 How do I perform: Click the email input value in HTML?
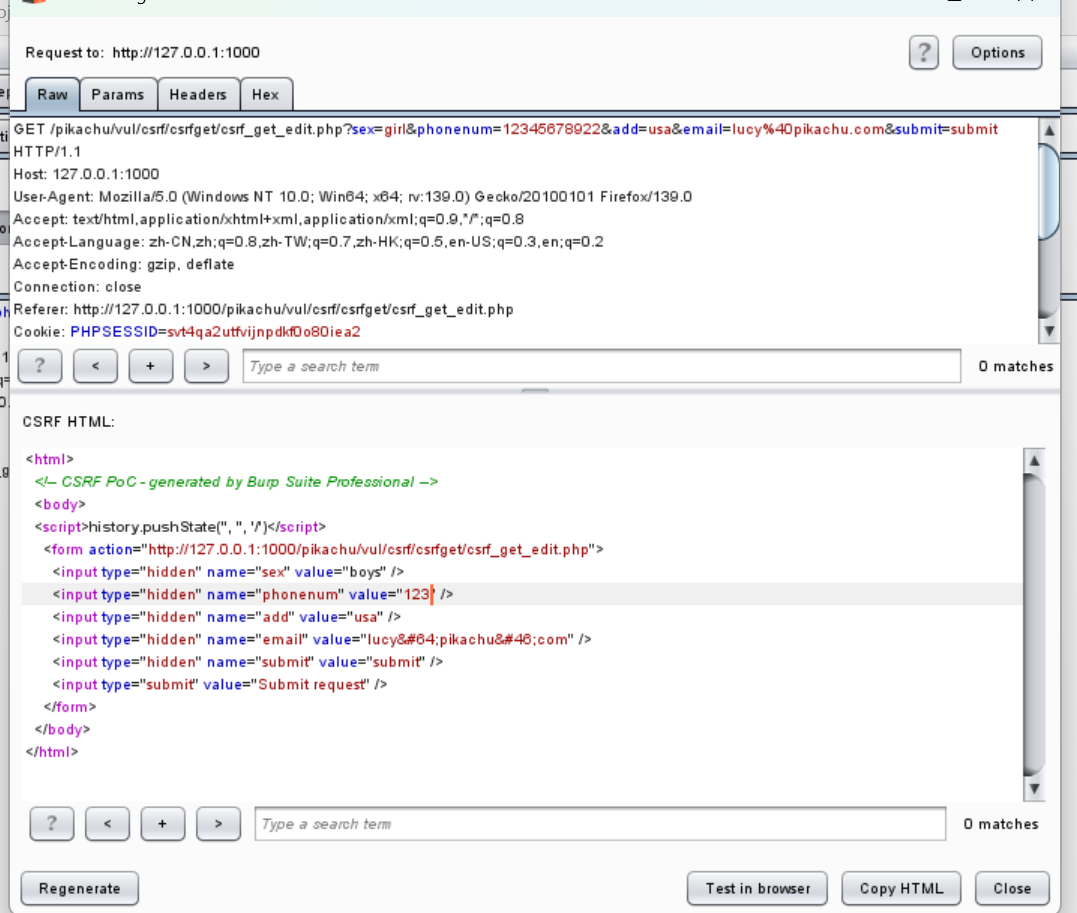point(468,640)
